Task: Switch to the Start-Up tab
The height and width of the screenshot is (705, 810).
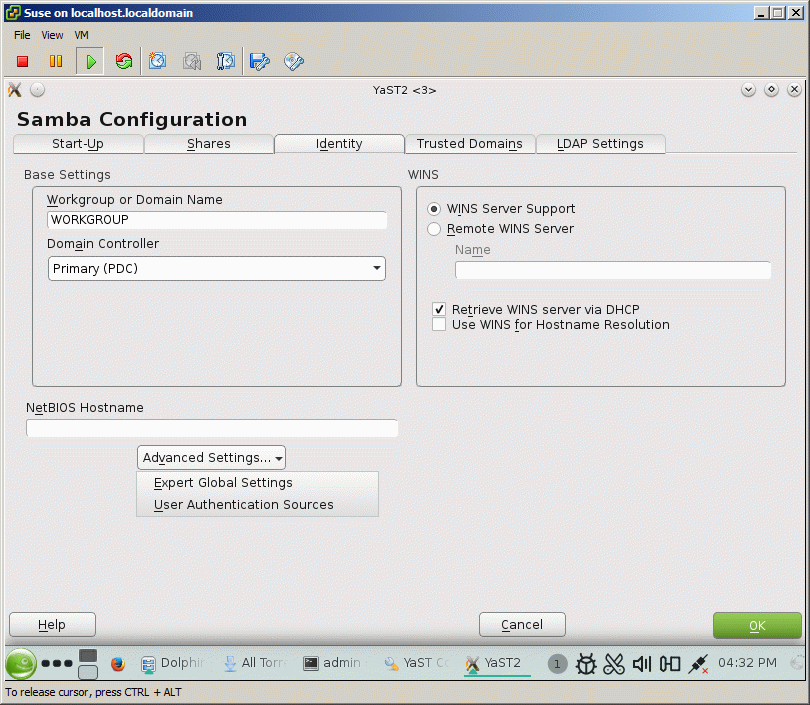Action: click(78, 144)
